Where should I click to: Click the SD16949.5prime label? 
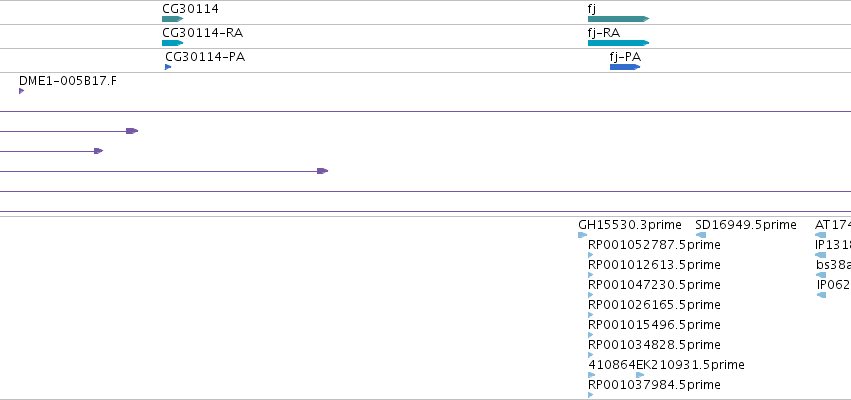(x=746, y=225)
